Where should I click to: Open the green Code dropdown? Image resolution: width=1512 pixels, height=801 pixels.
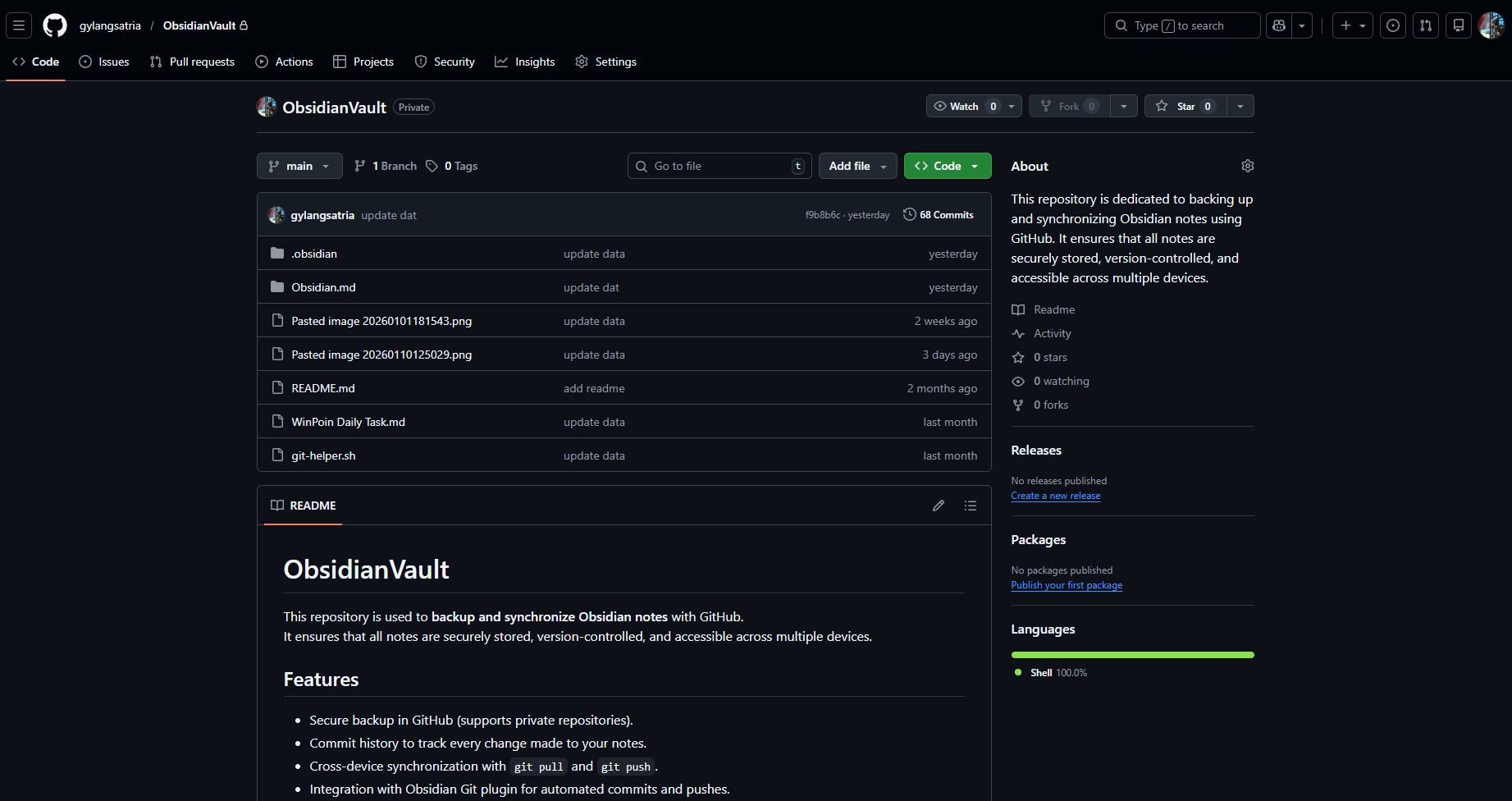point(947,166)
